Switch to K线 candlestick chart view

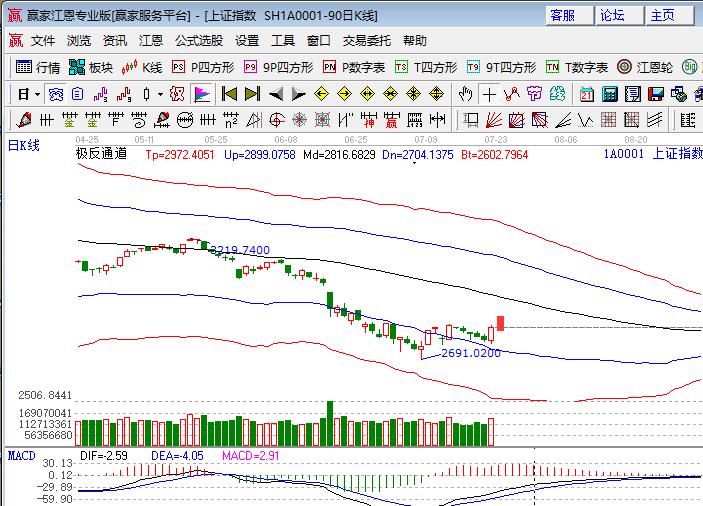142,67
